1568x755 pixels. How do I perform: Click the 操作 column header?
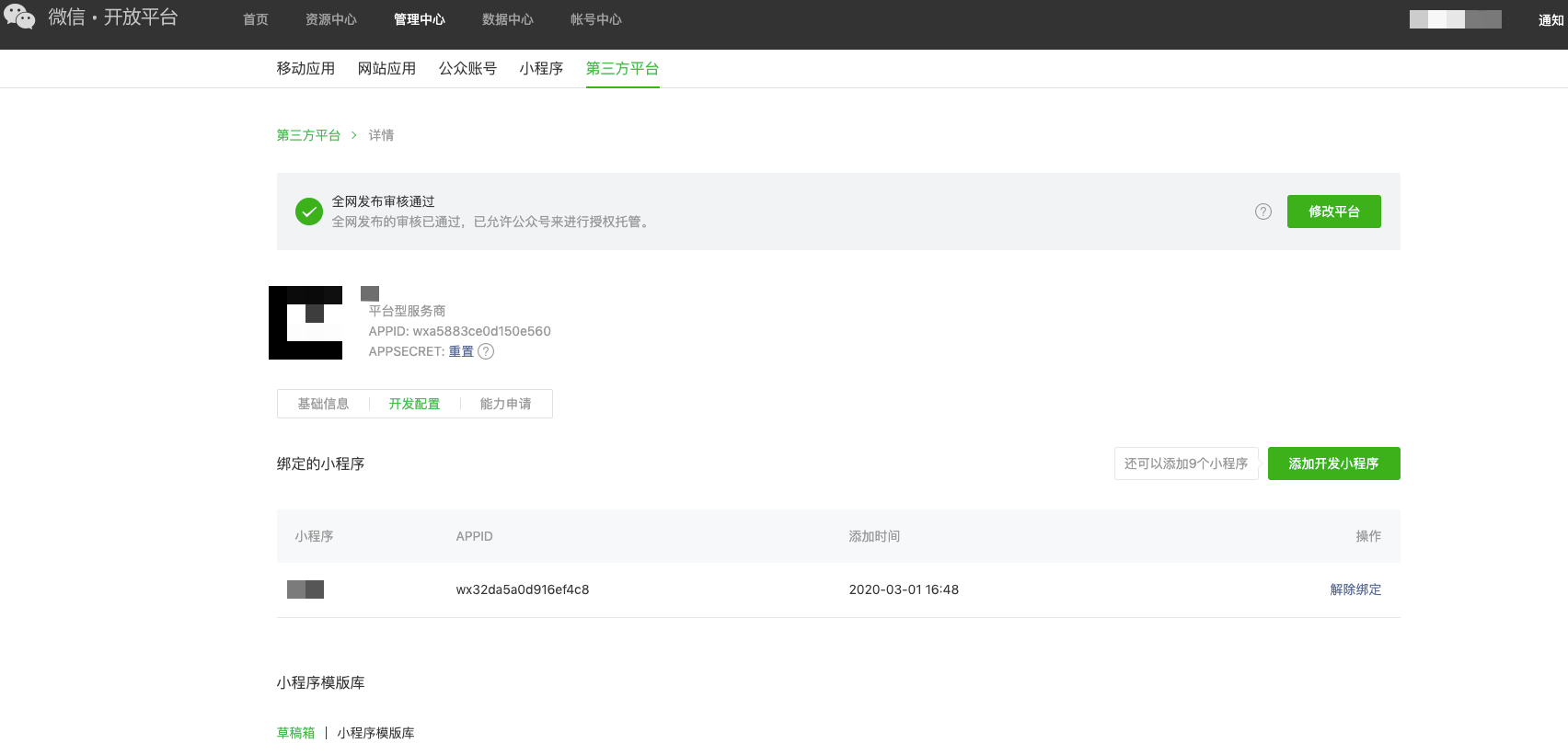1368,536
